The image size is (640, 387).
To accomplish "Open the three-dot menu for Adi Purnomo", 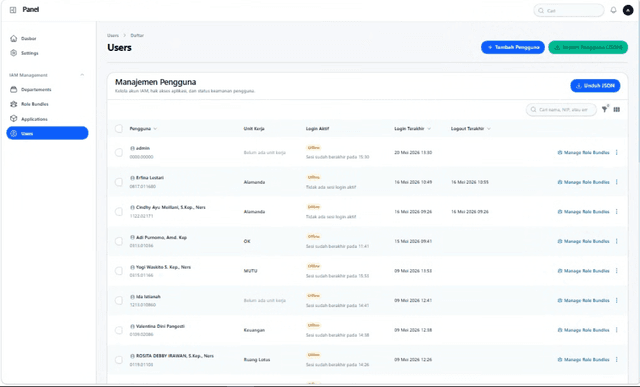I will (x=616, y=241).
